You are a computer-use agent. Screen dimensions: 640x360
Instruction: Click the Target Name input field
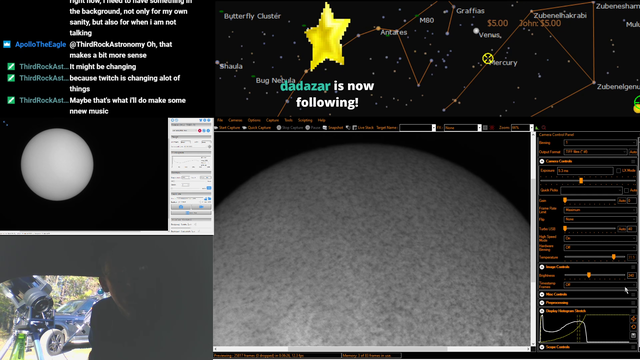[415, 128]
